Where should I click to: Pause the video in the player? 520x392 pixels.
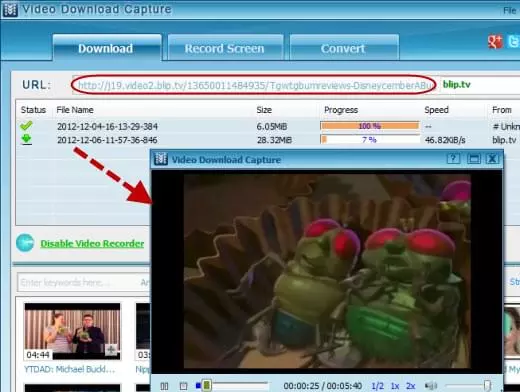coord(164,386)
